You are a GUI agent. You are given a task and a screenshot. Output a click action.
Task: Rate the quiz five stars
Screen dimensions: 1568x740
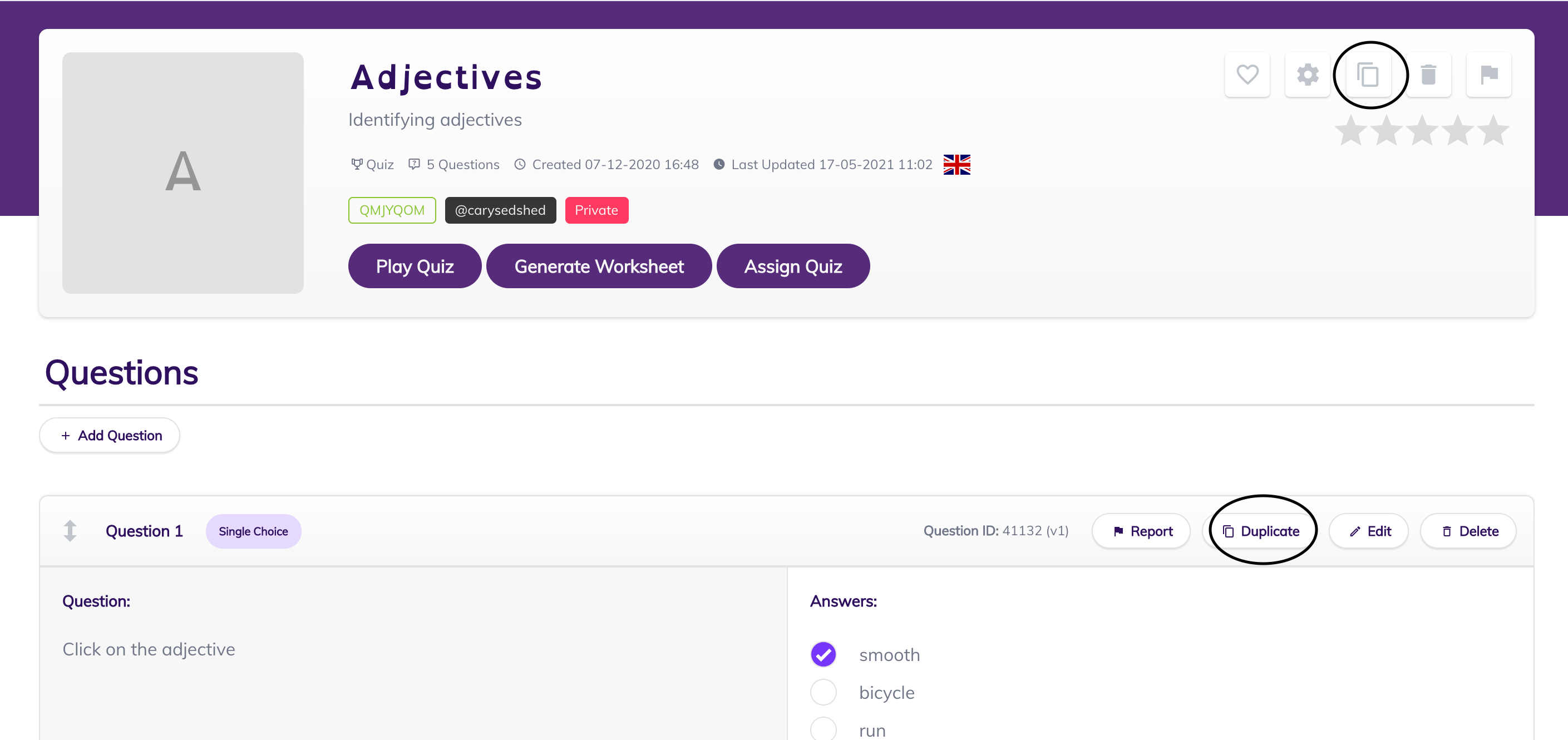click(x=1494, y=130)
